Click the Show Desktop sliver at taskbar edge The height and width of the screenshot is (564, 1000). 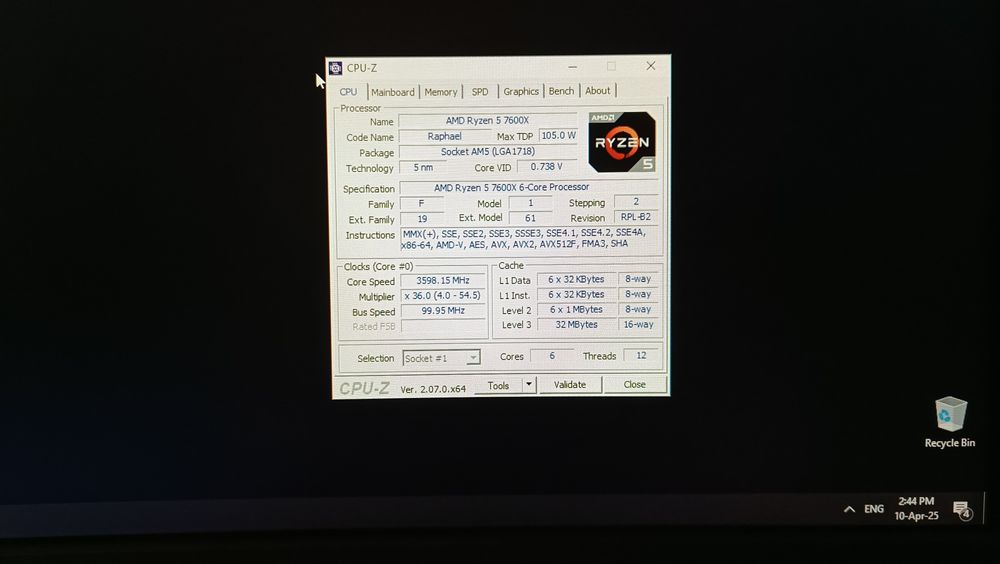coord(987,508)
